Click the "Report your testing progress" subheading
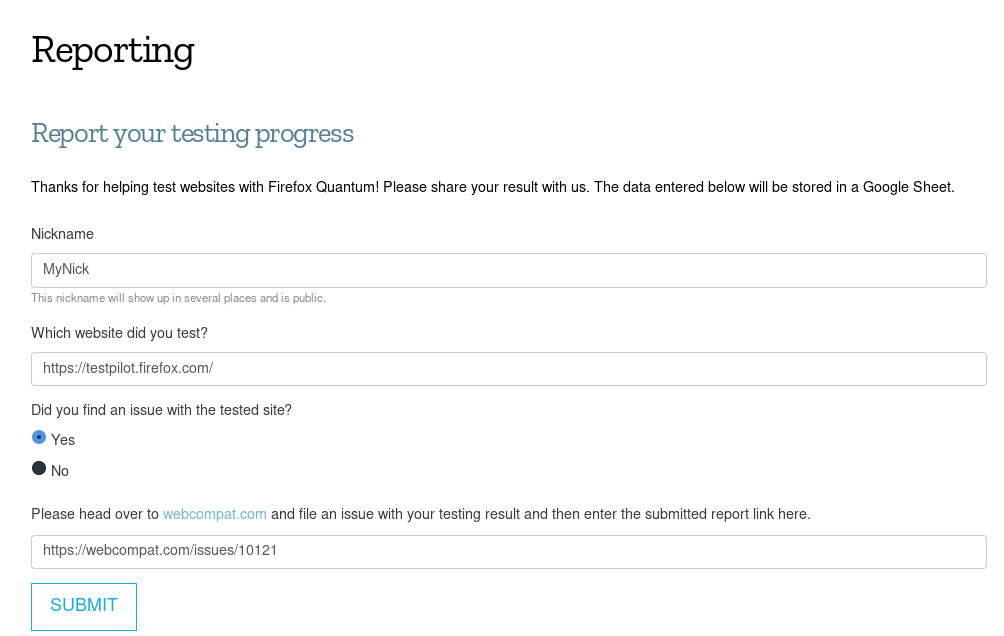Viewport: 1004px width, 636px height. pos(192,133)
